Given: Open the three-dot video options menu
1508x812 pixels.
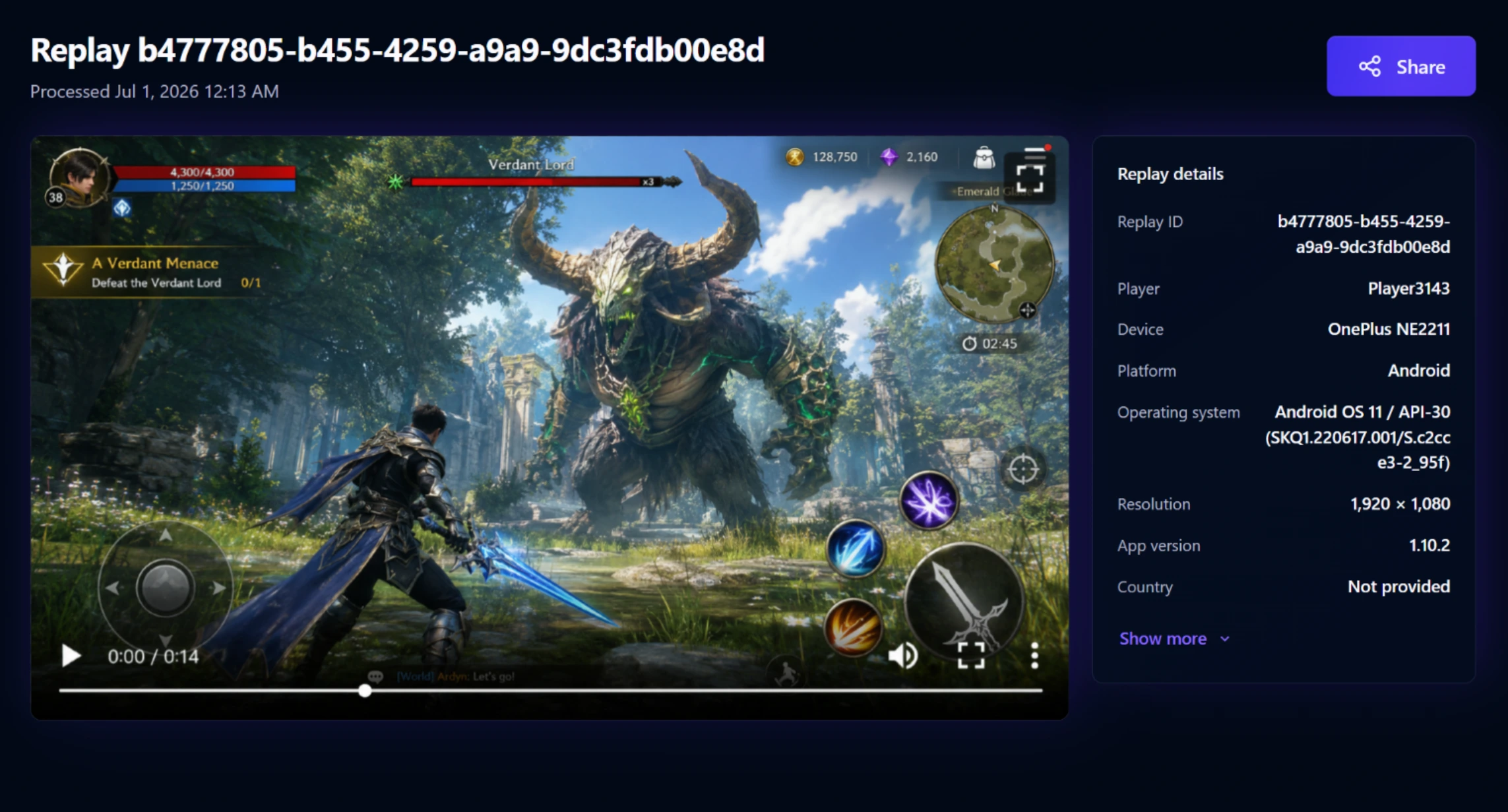Looking at the screenshot, I should [x=1034, y=656].
